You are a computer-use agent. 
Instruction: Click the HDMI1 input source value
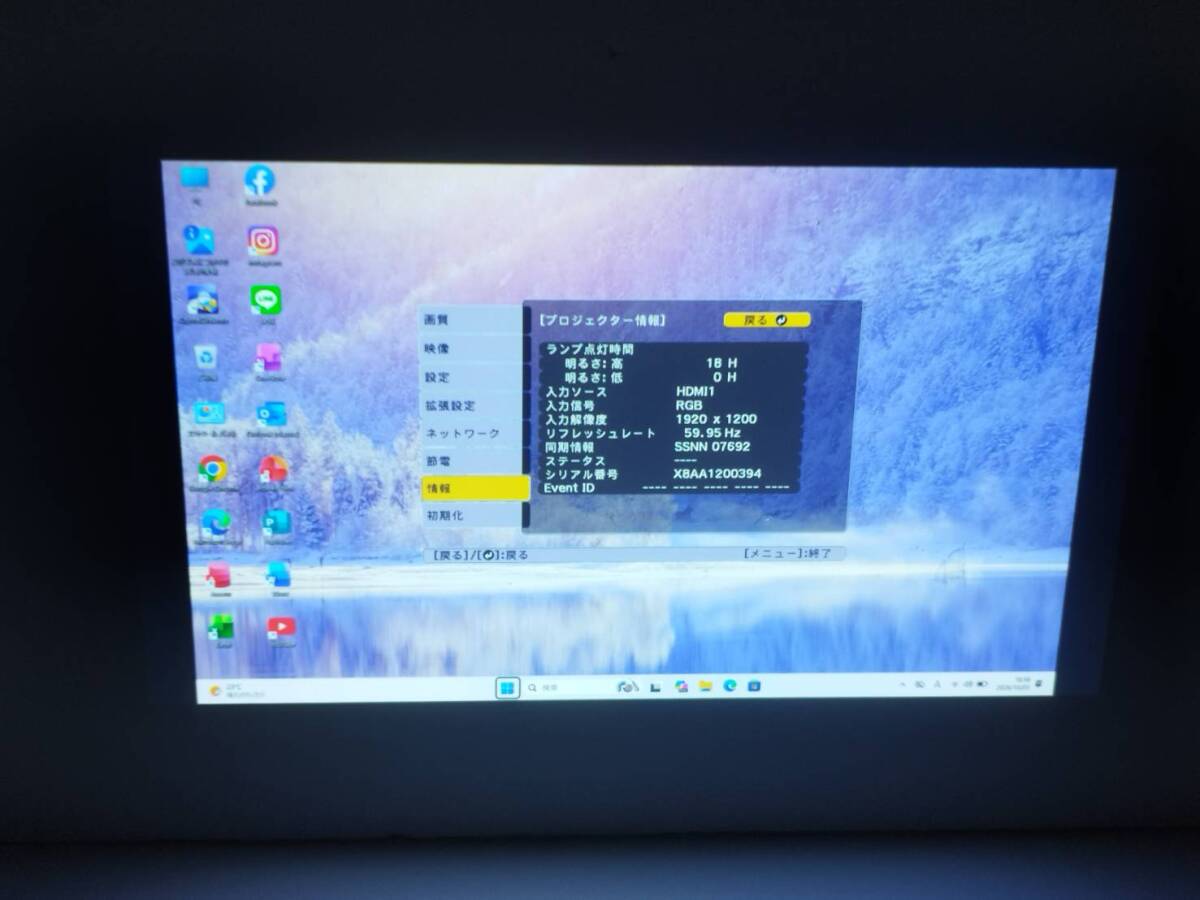(695, 392)
